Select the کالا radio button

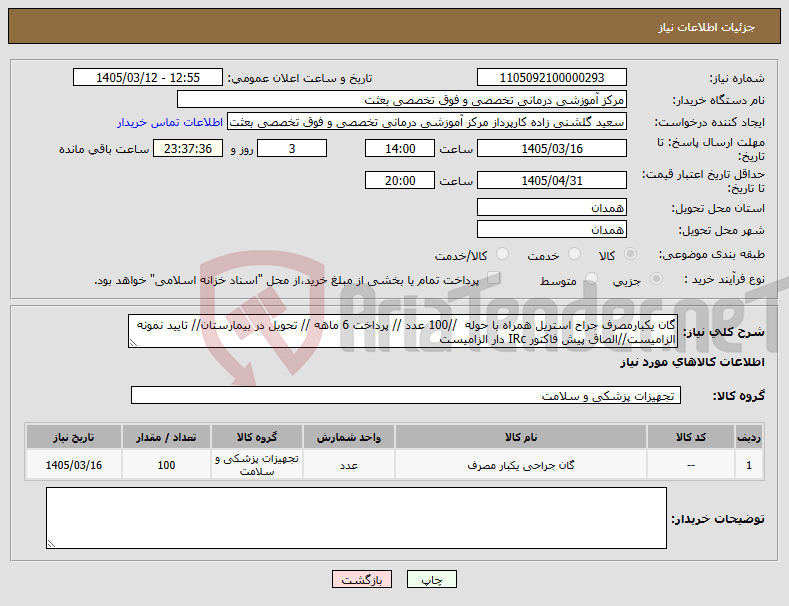[630, 254]
